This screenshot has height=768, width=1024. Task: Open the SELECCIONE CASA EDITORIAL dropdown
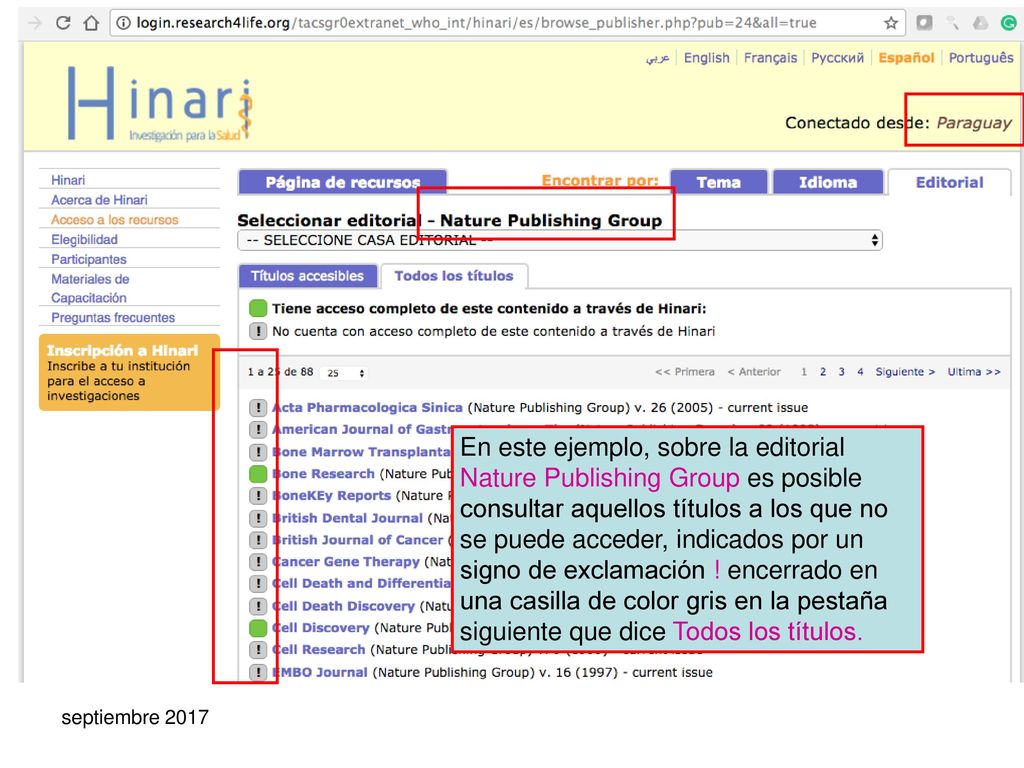coord(560,240)
